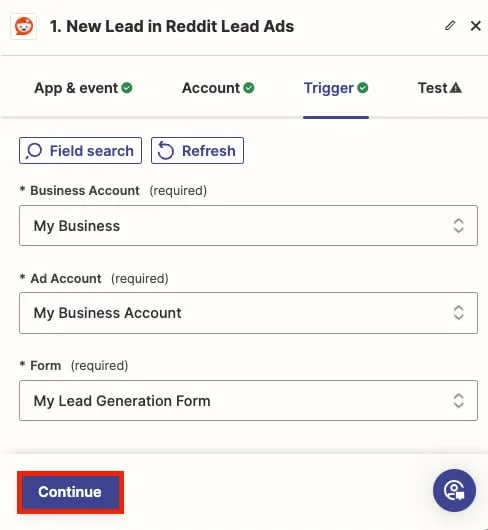Open the Account tab
The height and width of the screenshot is (530, 488).
pyautogui.click(x=218, y=88)
